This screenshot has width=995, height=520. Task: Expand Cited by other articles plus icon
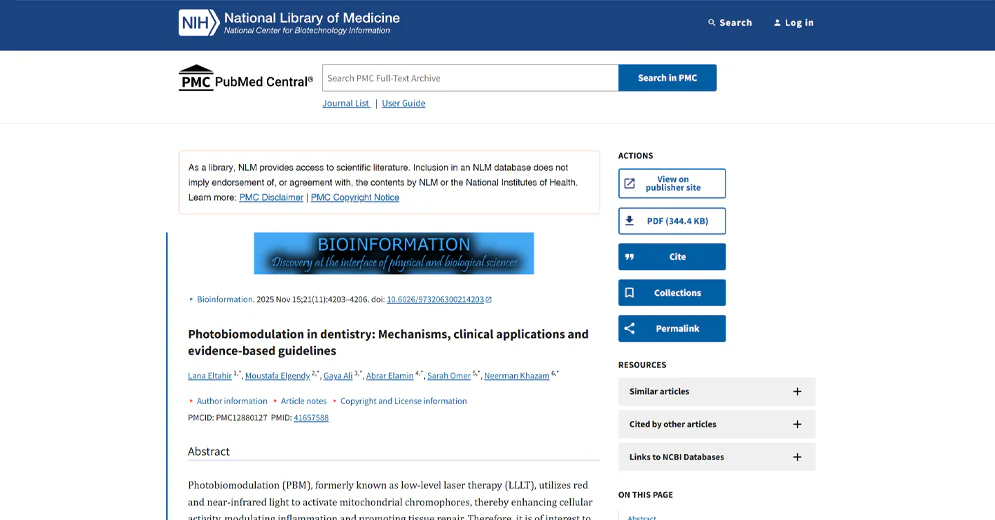797,424
